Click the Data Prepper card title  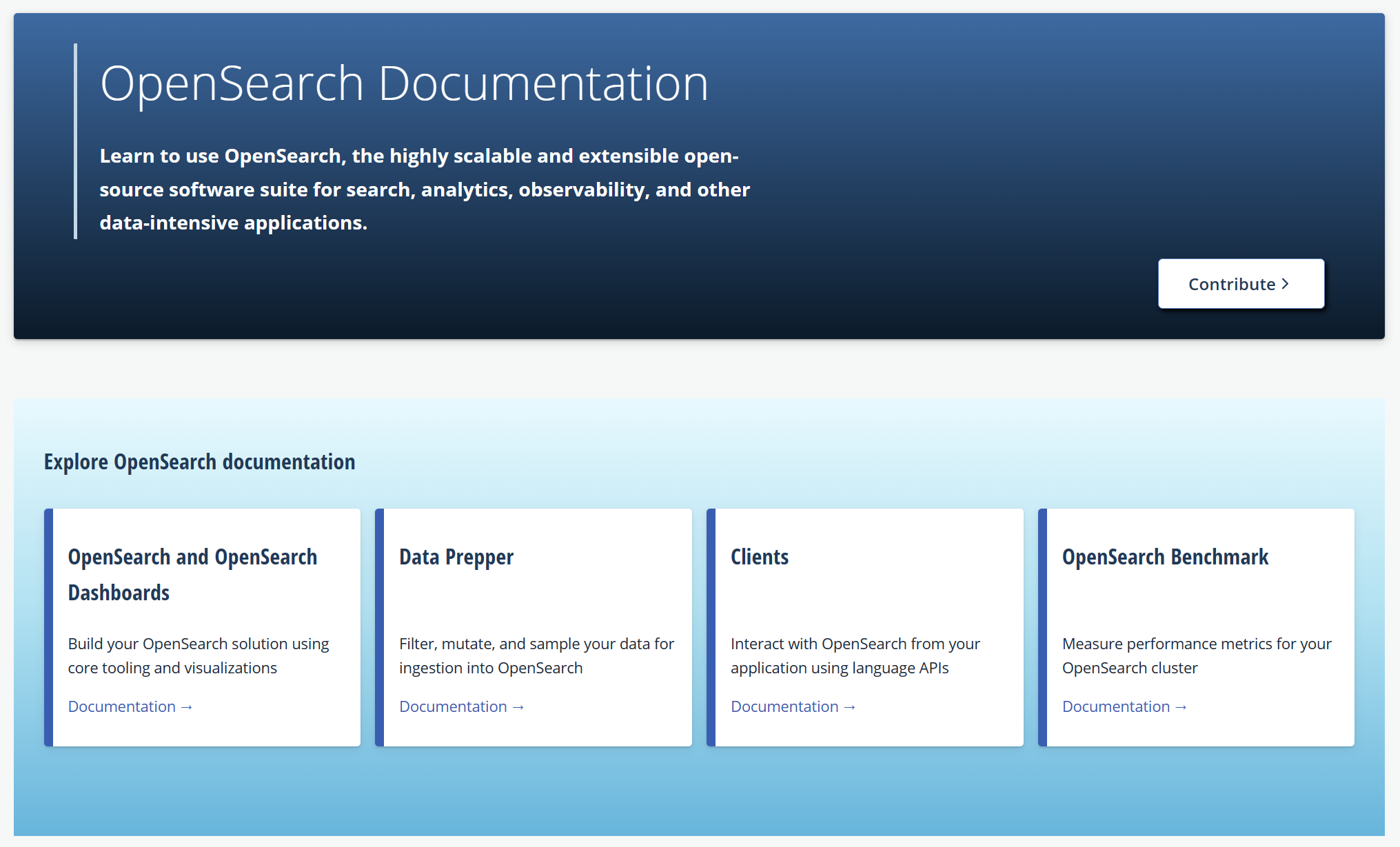point(456,558)
